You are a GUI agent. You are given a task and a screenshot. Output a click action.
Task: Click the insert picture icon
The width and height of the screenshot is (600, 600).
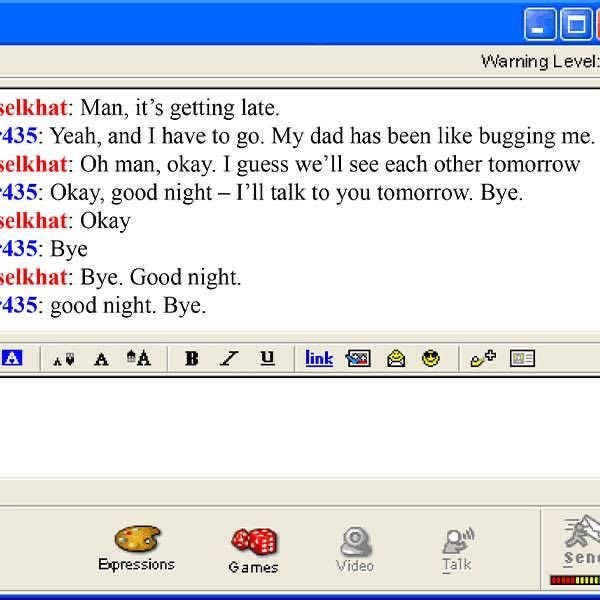(x=358, y=359)
